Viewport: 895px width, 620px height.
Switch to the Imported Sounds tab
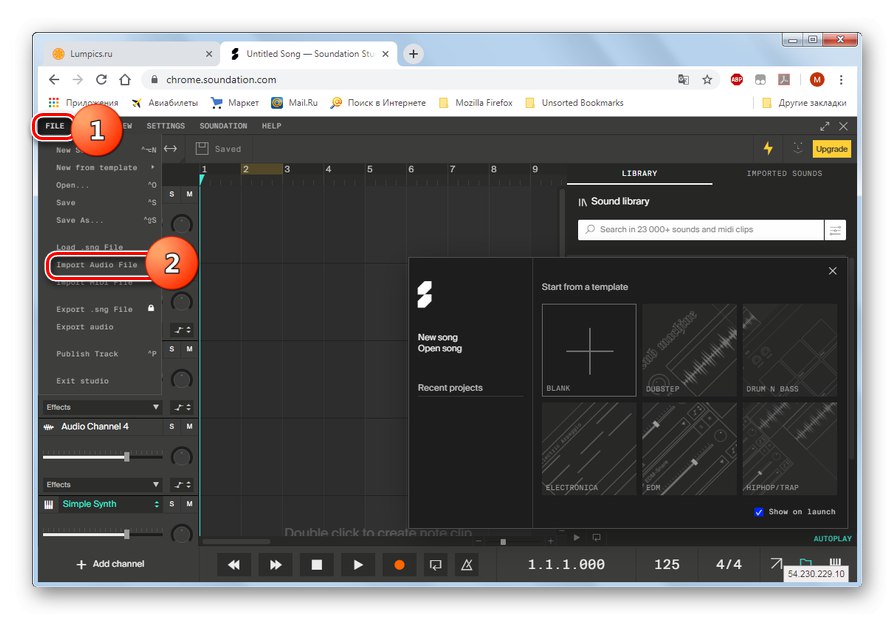[784, 174]
